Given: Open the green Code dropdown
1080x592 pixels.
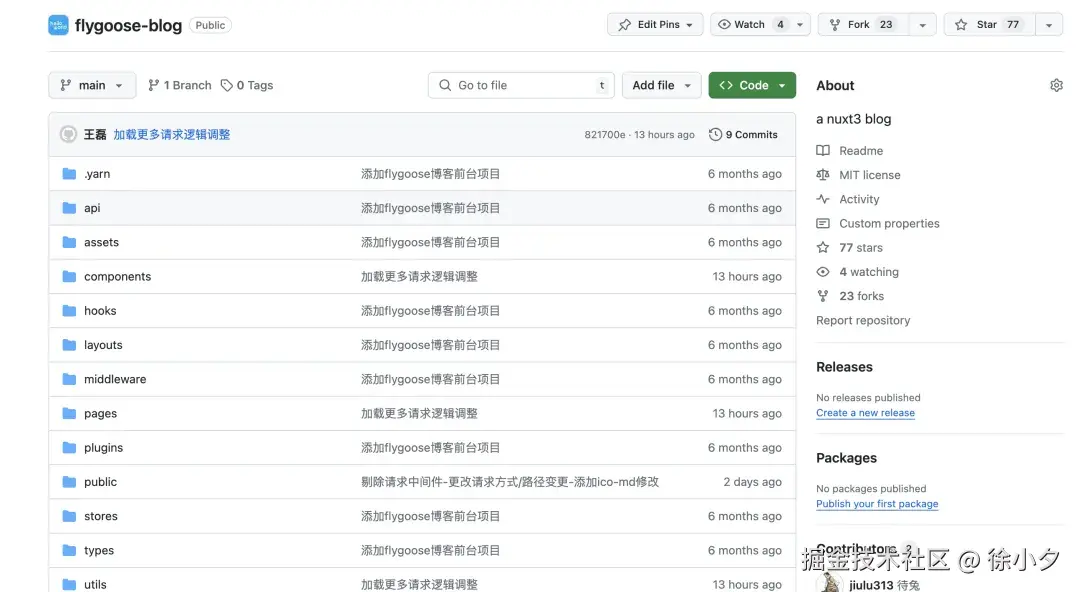Looking at the screenshot, I should click(x=752, y=85).
